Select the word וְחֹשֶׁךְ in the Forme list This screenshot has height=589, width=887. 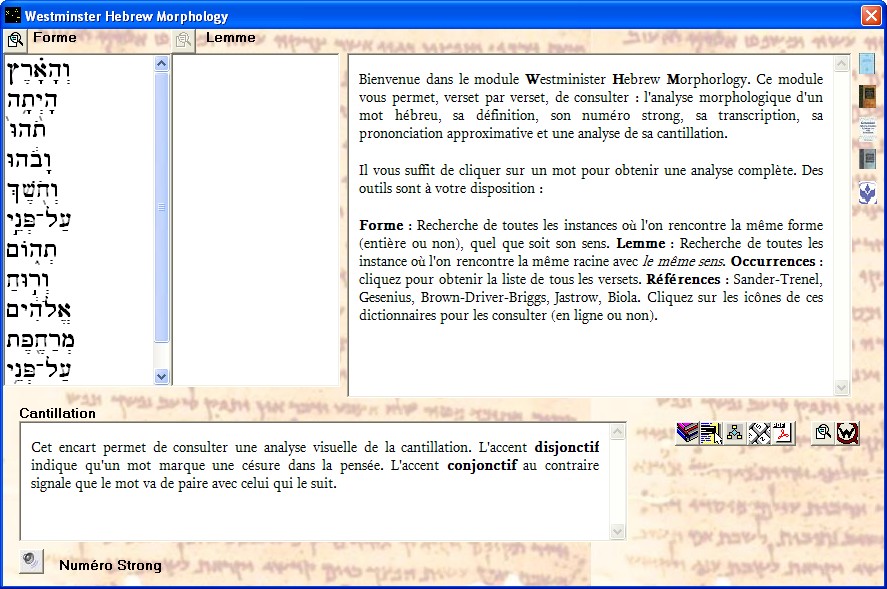[32, 191]
